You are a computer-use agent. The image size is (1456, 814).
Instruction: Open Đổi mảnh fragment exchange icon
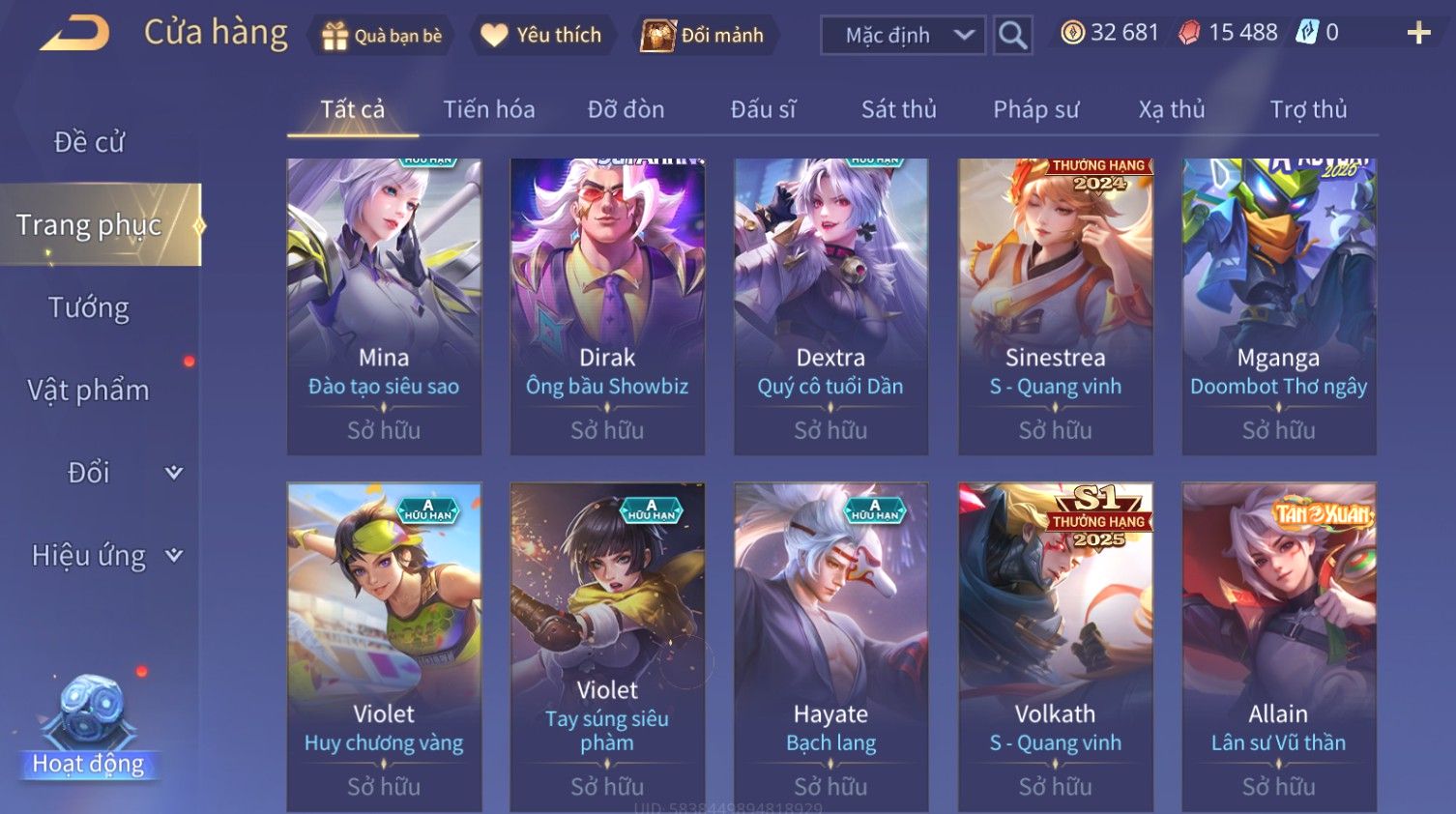tap(658, 36)
